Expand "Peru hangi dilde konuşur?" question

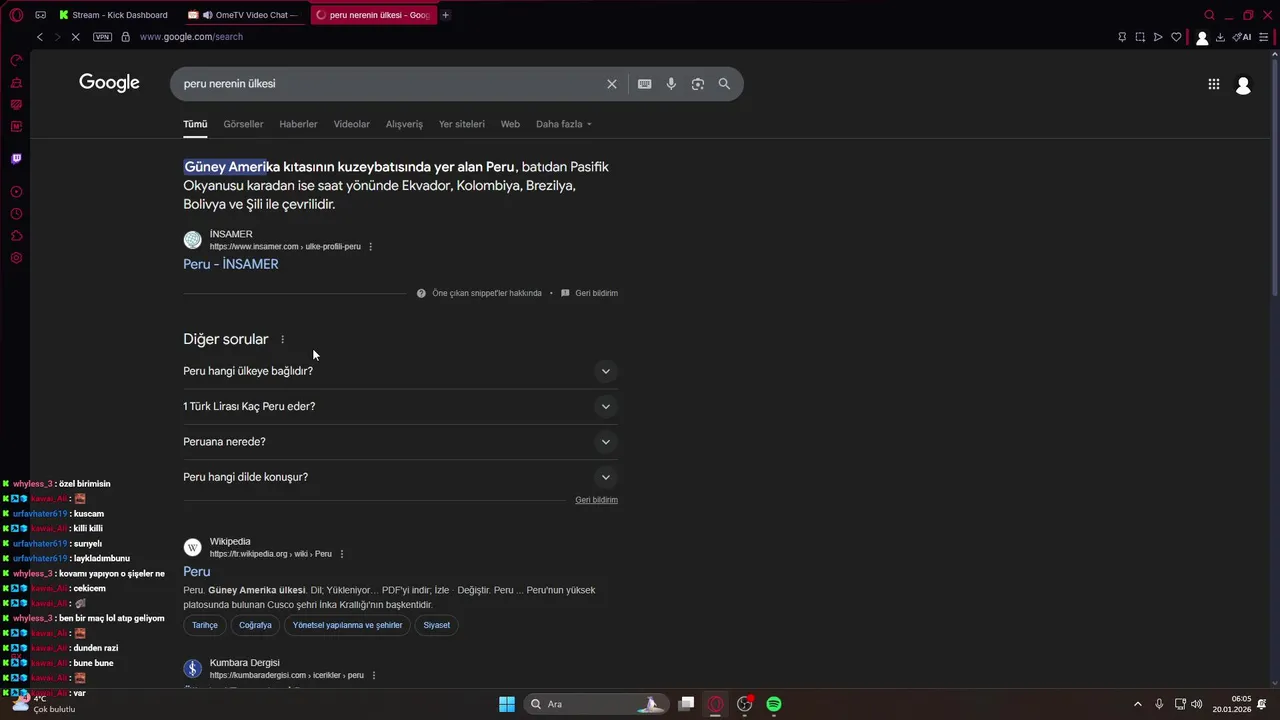click(400, 477)
